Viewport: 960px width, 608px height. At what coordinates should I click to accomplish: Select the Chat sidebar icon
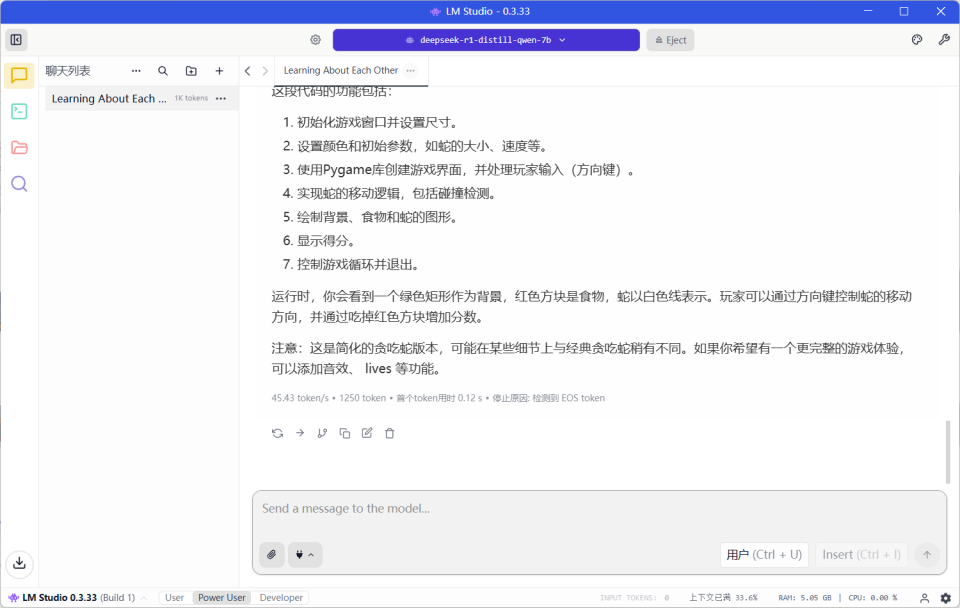click(19, 76)
